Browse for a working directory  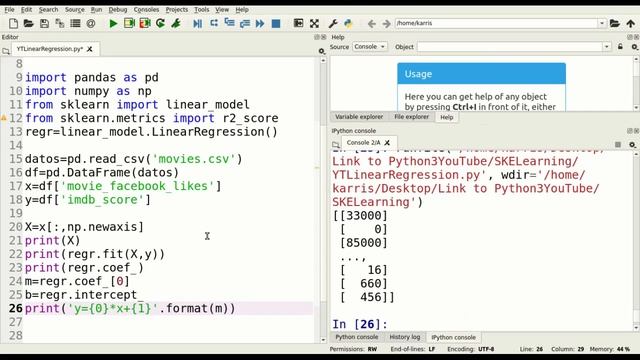[615, 24]
